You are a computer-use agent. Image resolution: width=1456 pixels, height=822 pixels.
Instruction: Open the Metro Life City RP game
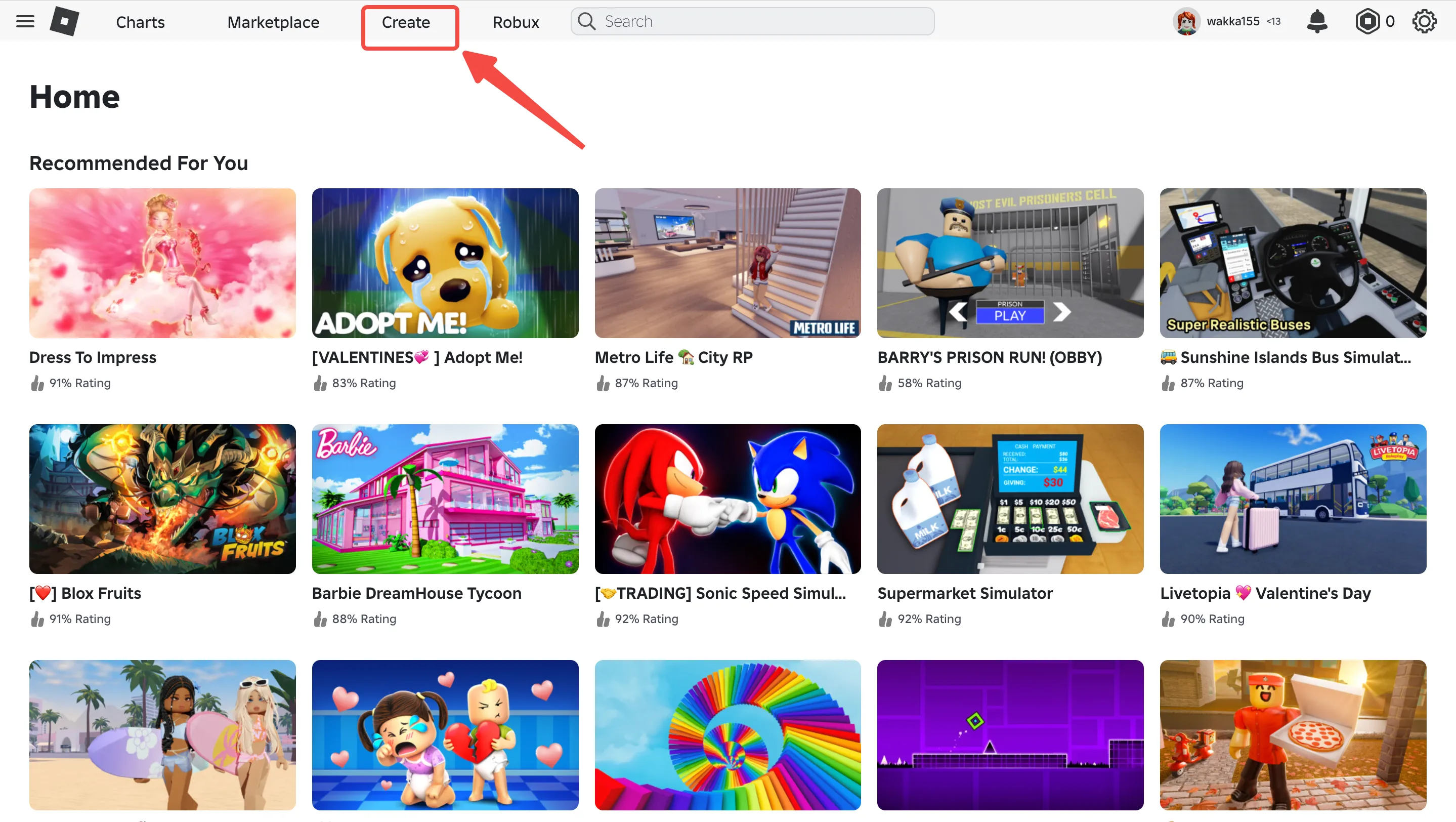click(727, 263)
